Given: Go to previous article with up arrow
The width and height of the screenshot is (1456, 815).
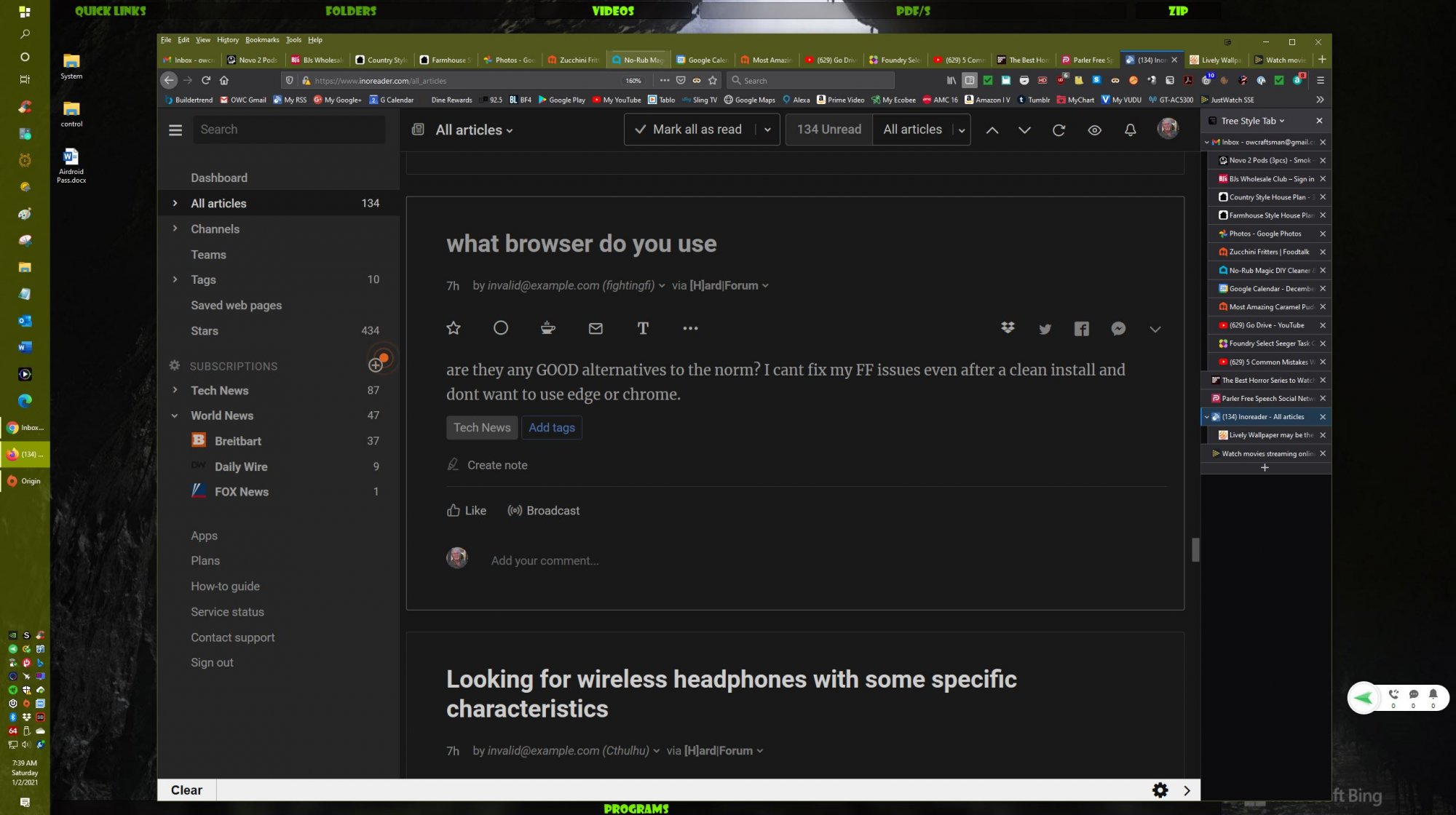Looking at the screenshot, I should (x=992, y=130).
